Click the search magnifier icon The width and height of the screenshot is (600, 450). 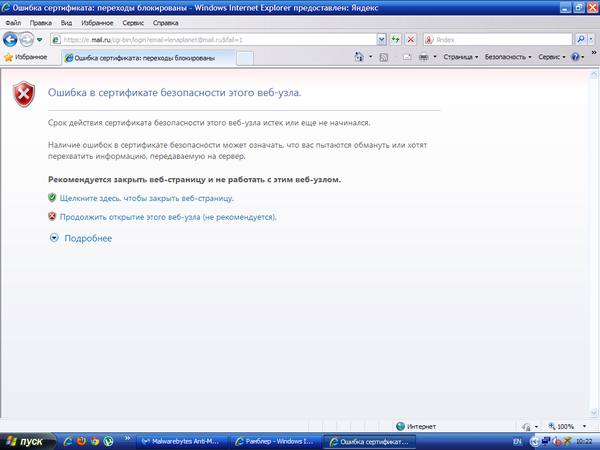point(581,39)
